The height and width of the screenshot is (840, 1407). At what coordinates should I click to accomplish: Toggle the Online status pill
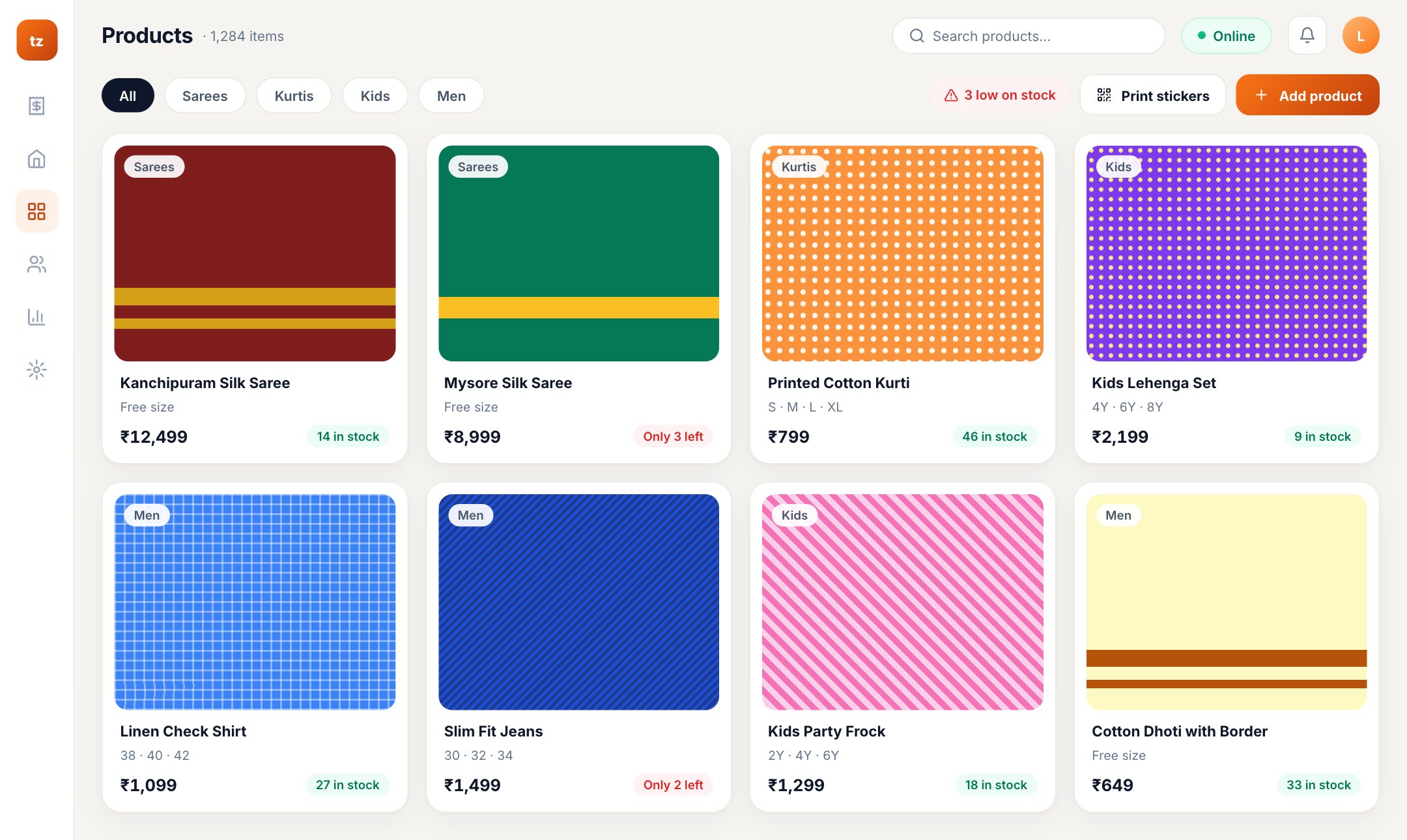[x=1226, y=36]
